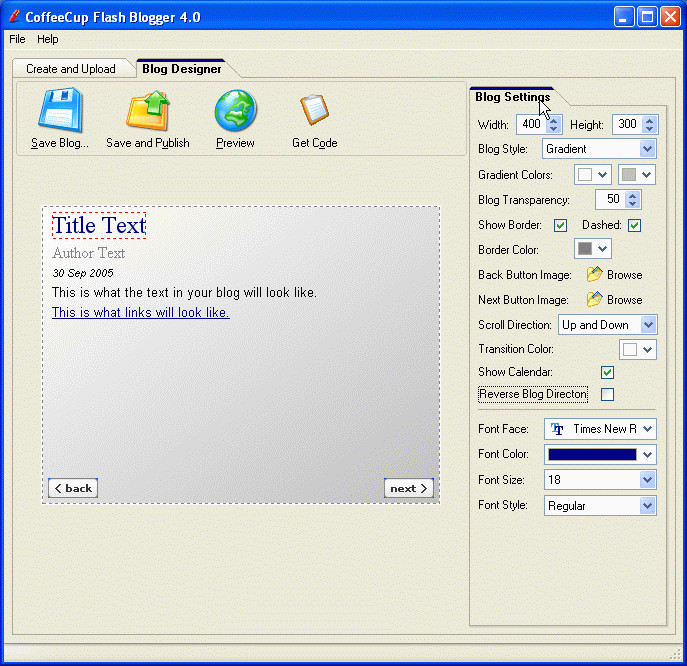This screenshot has width=687, height=666.
Task: Switch to Create and Upload tab
Action: [71, 69]
